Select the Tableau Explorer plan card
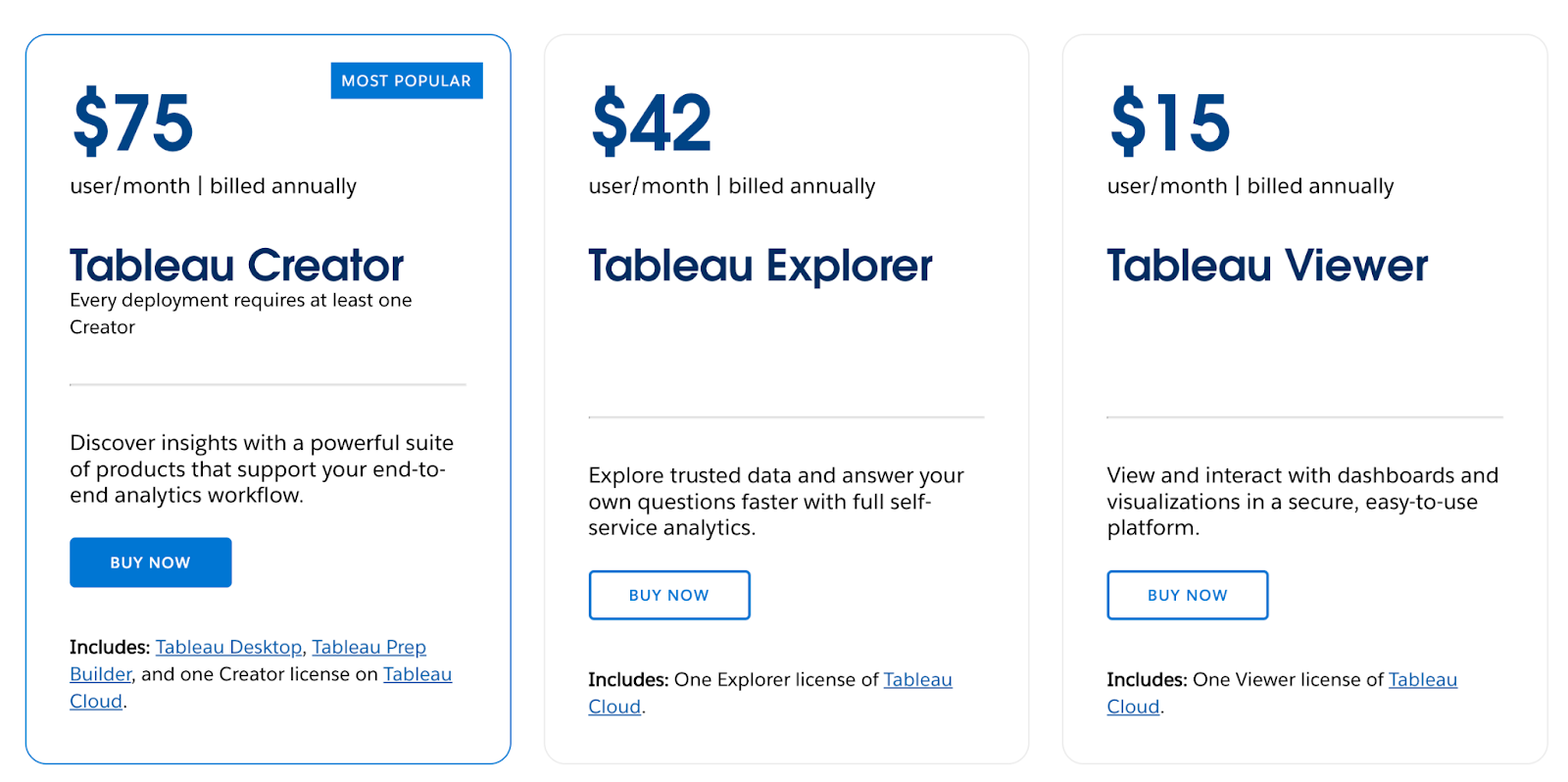 pyautogui.click(x=786, y=392)
